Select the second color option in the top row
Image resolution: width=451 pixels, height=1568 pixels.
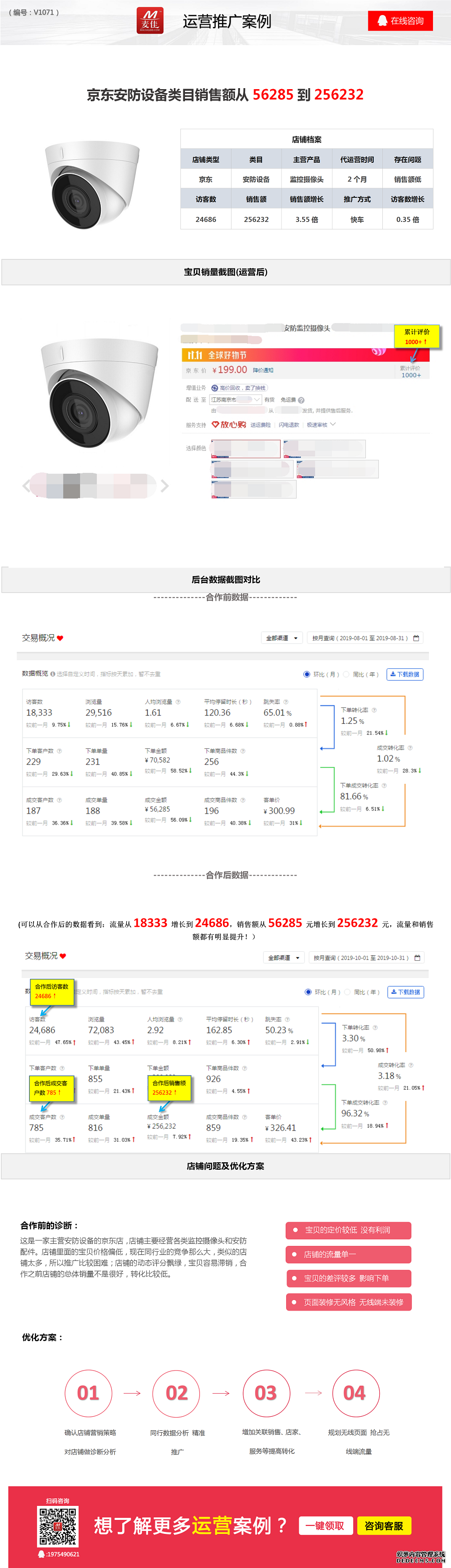click(x=324, y=449)
